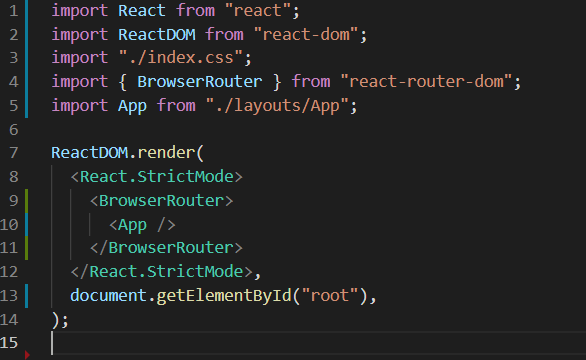Click line number 2 in gutter

tap(13, 34)
